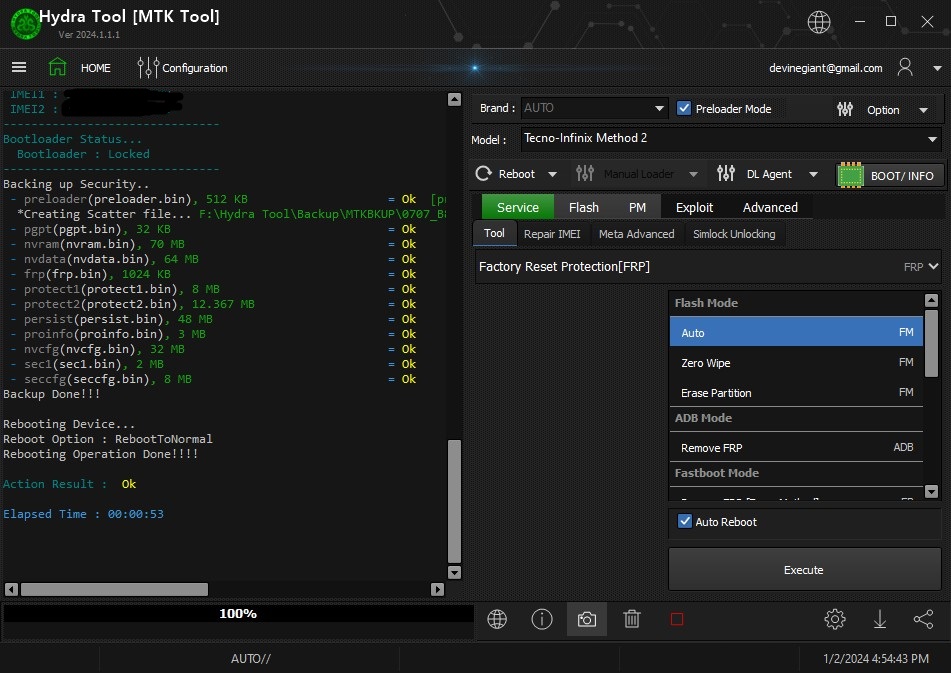Viewport: 951px width, 673px height.
Task: Expand the DL Agent dropdown arrow
Action: [x=813, y=175]
